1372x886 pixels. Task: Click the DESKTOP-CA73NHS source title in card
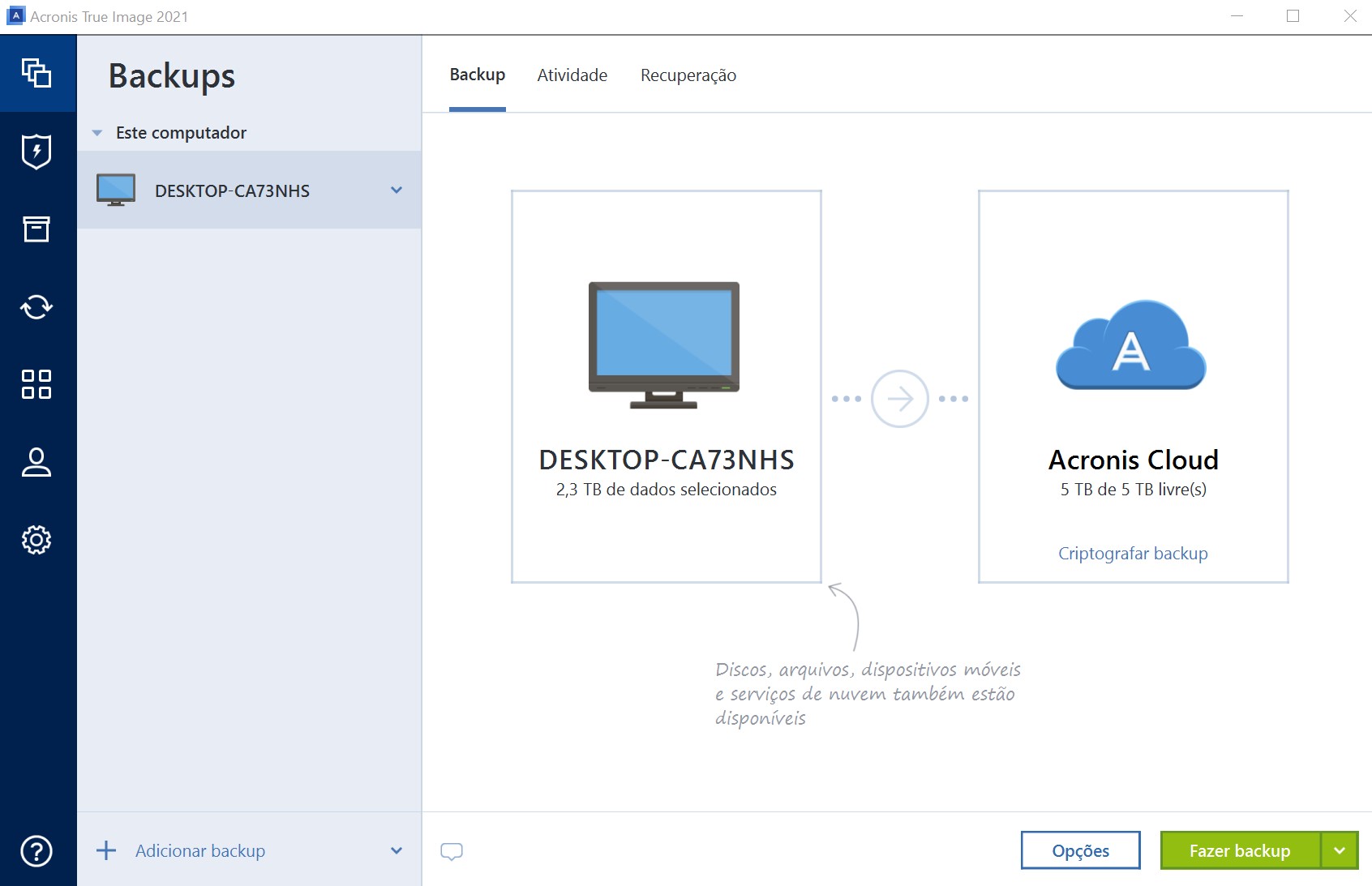coord(667,460)
